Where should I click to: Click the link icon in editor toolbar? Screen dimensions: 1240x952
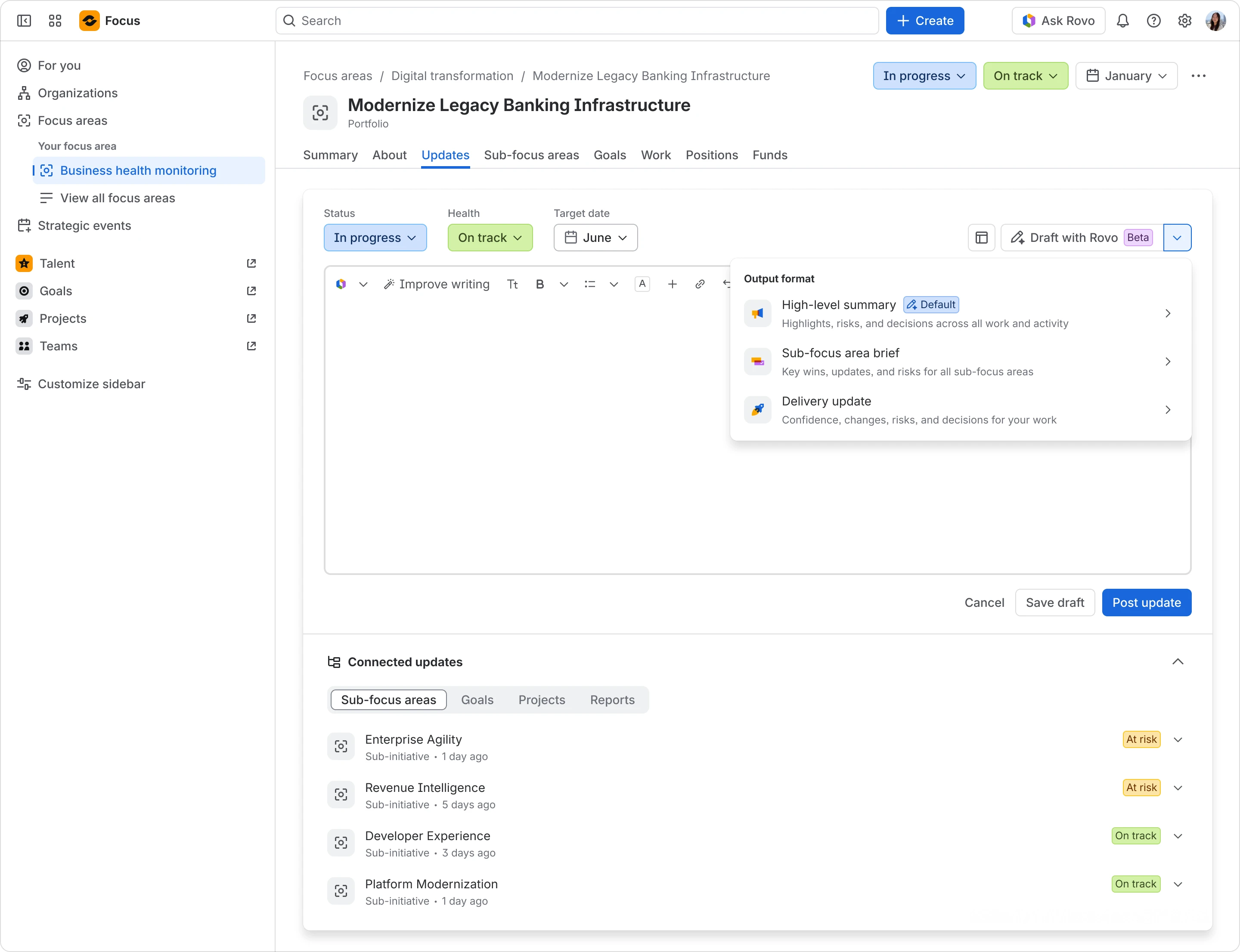coord(700,284)
